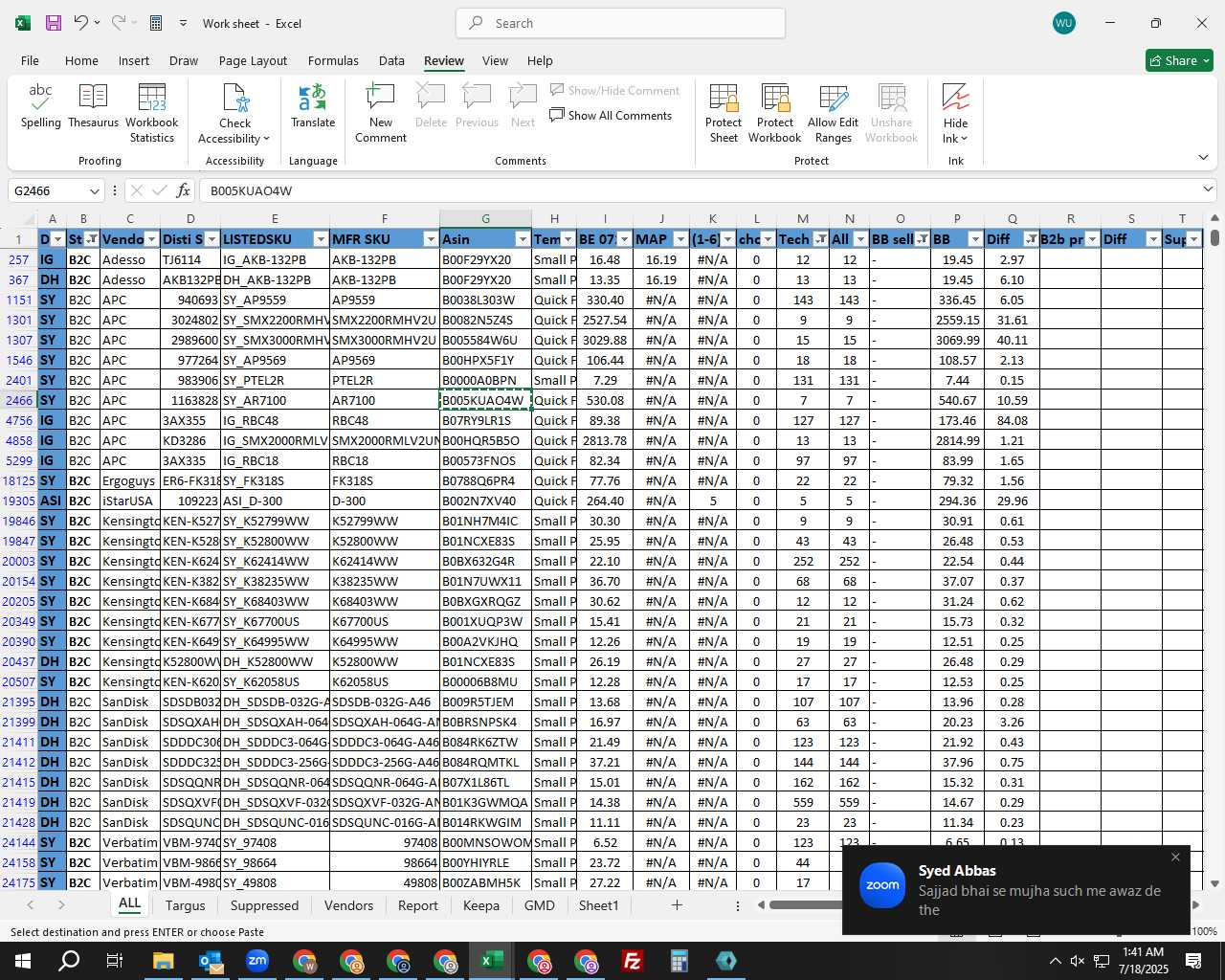Open Allow Edit Ranges
The height and width of the screenshot is (980, 1225).
(x=834, y=113)
